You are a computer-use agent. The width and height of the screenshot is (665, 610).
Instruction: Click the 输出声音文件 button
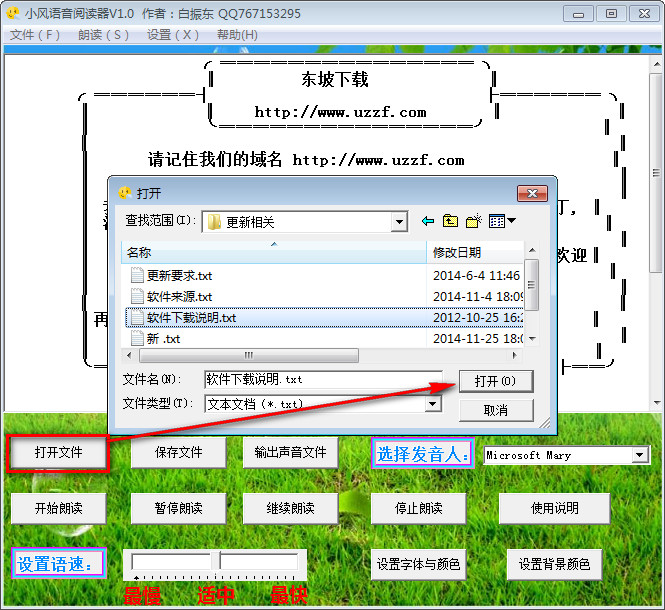coord(291,452)
